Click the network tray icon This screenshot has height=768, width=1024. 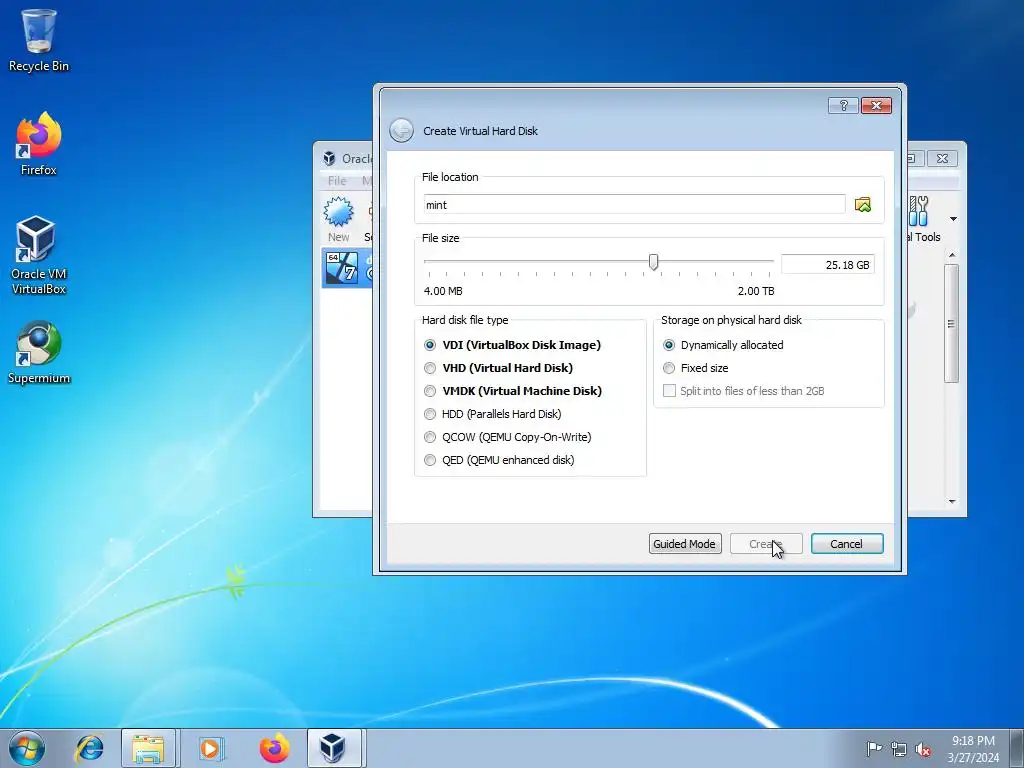point(899,749)
